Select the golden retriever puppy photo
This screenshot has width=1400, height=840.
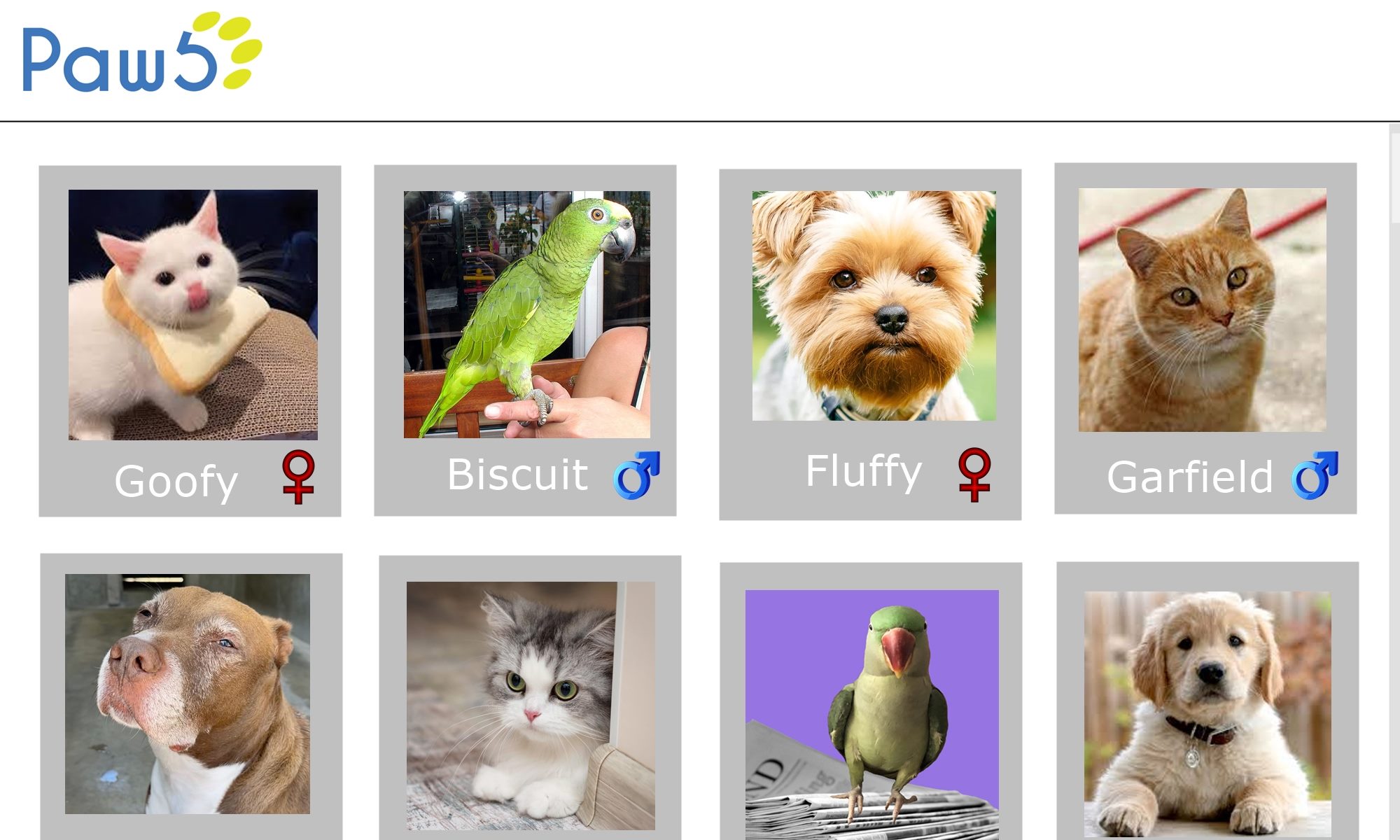[x=1207, y=715]
